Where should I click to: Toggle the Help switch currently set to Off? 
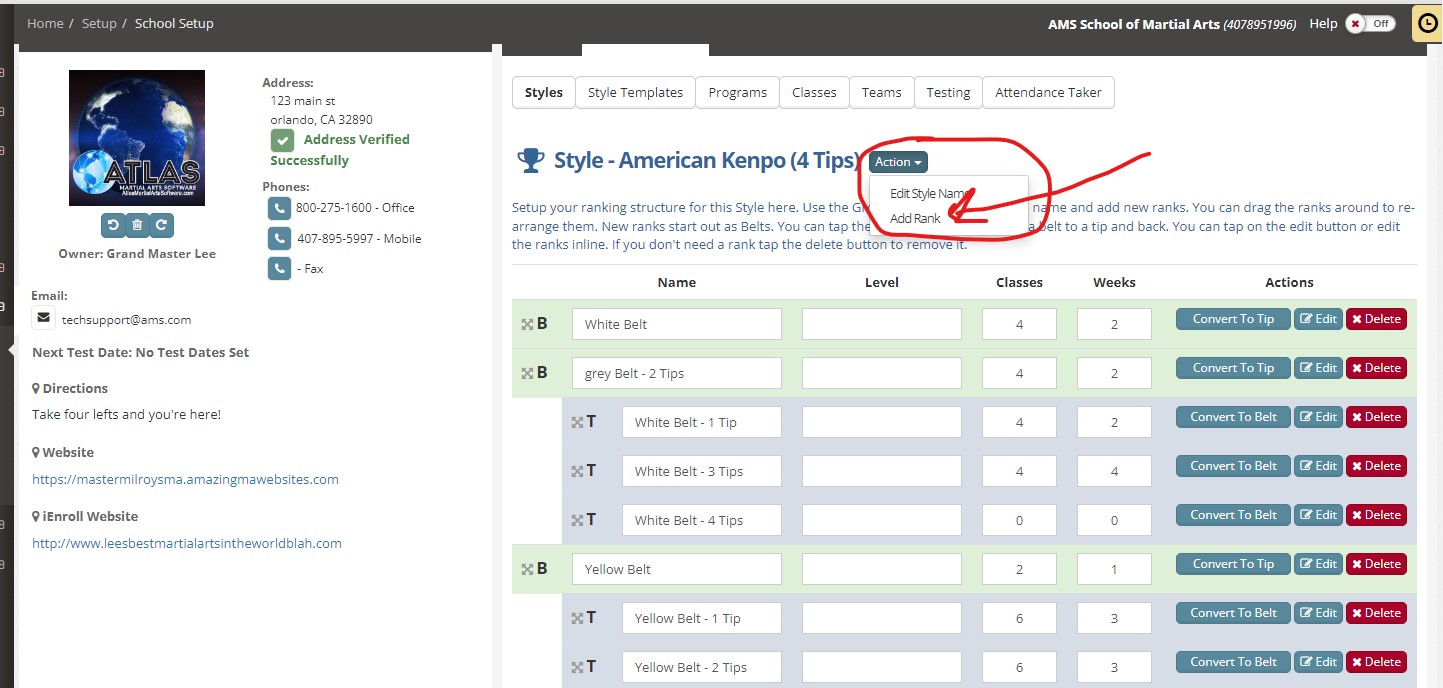tap(1370, 24)
